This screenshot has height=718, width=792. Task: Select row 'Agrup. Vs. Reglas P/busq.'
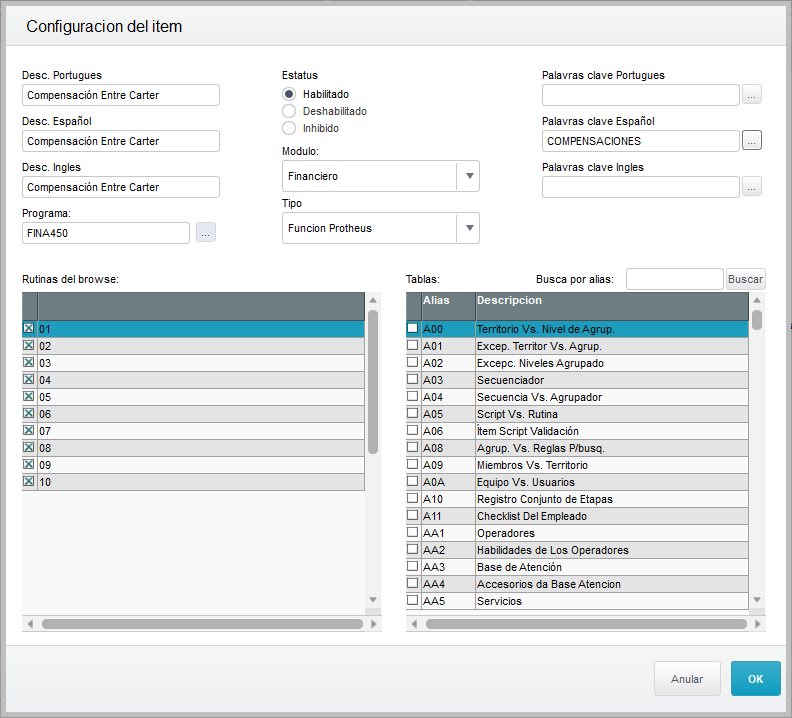click(x=577, y=448)
